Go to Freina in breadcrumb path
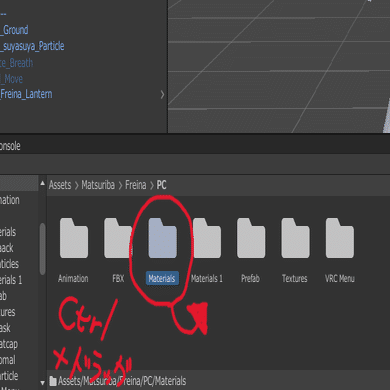Viewport: 390px width, 390px height. (x=135, y=185)
